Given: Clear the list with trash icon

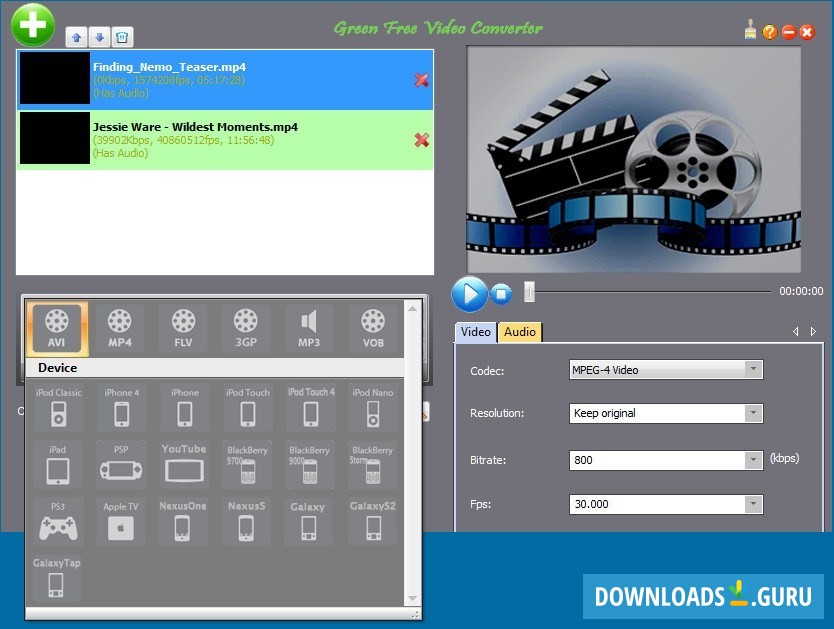Looking at the screenshot, I should [x=122, y=38].
